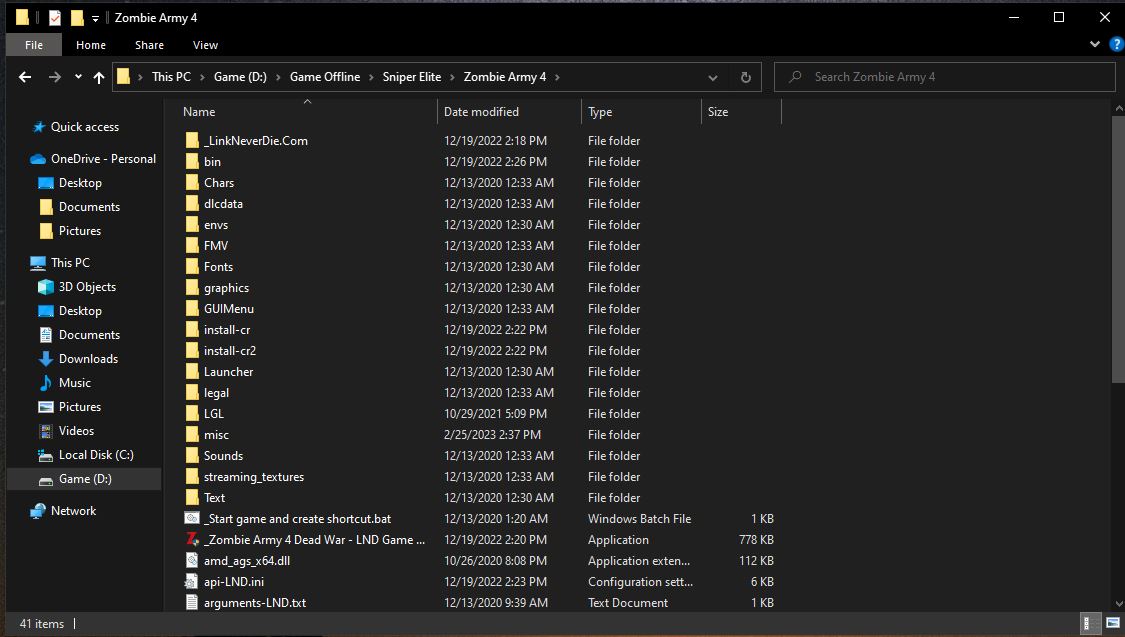The image size is (1125, 637).
Task: Open recent locations dropdown arrow
Action: (77, 77)
